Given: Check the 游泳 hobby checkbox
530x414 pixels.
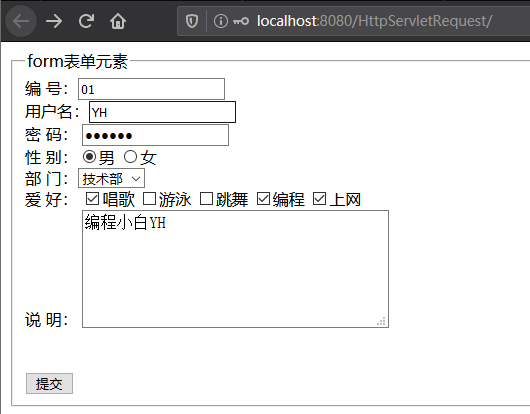Looking at the screenshot, I should [149, 199].
